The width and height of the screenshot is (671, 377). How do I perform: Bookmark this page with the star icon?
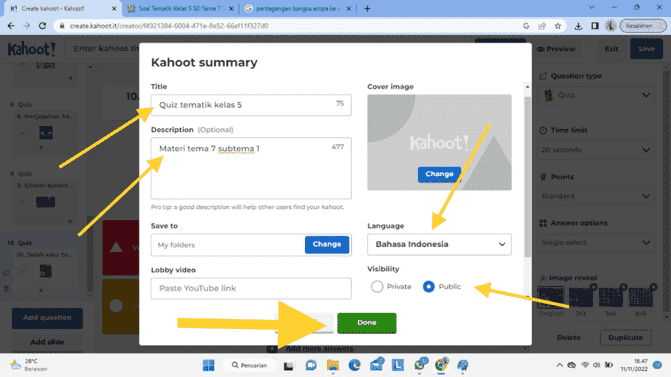558,26
